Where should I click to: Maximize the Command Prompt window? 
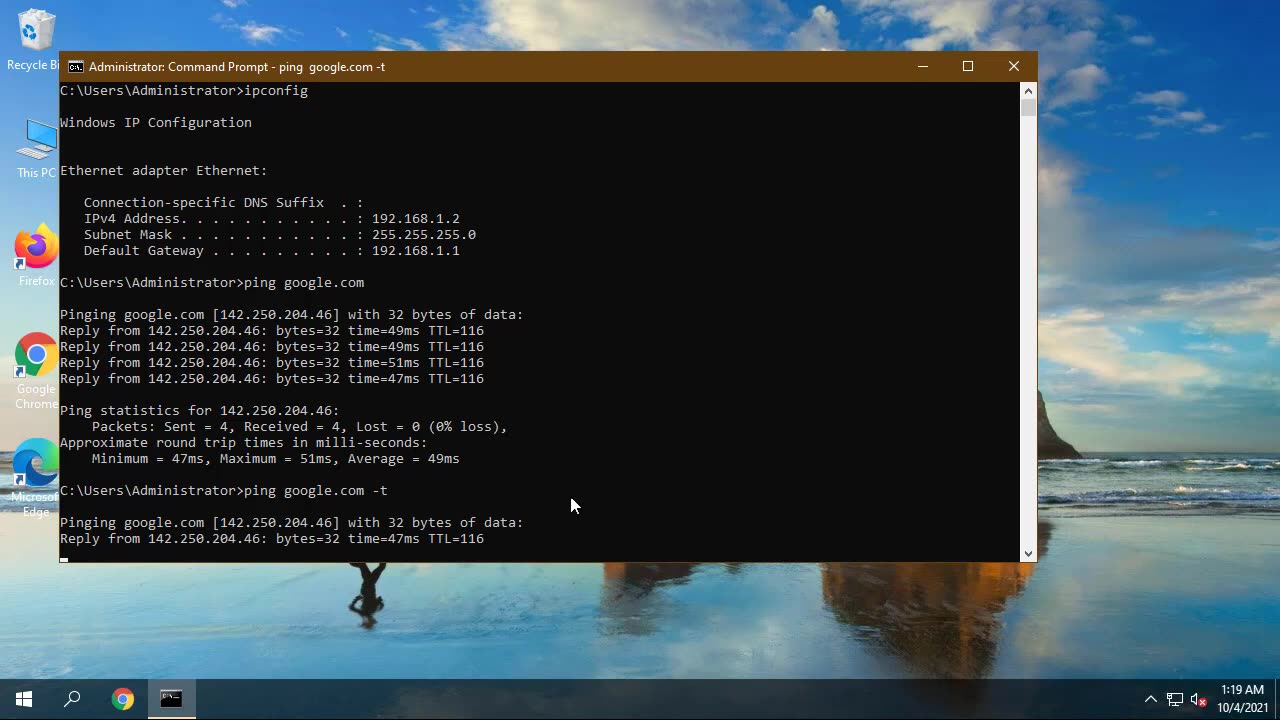tap(968, 67)
